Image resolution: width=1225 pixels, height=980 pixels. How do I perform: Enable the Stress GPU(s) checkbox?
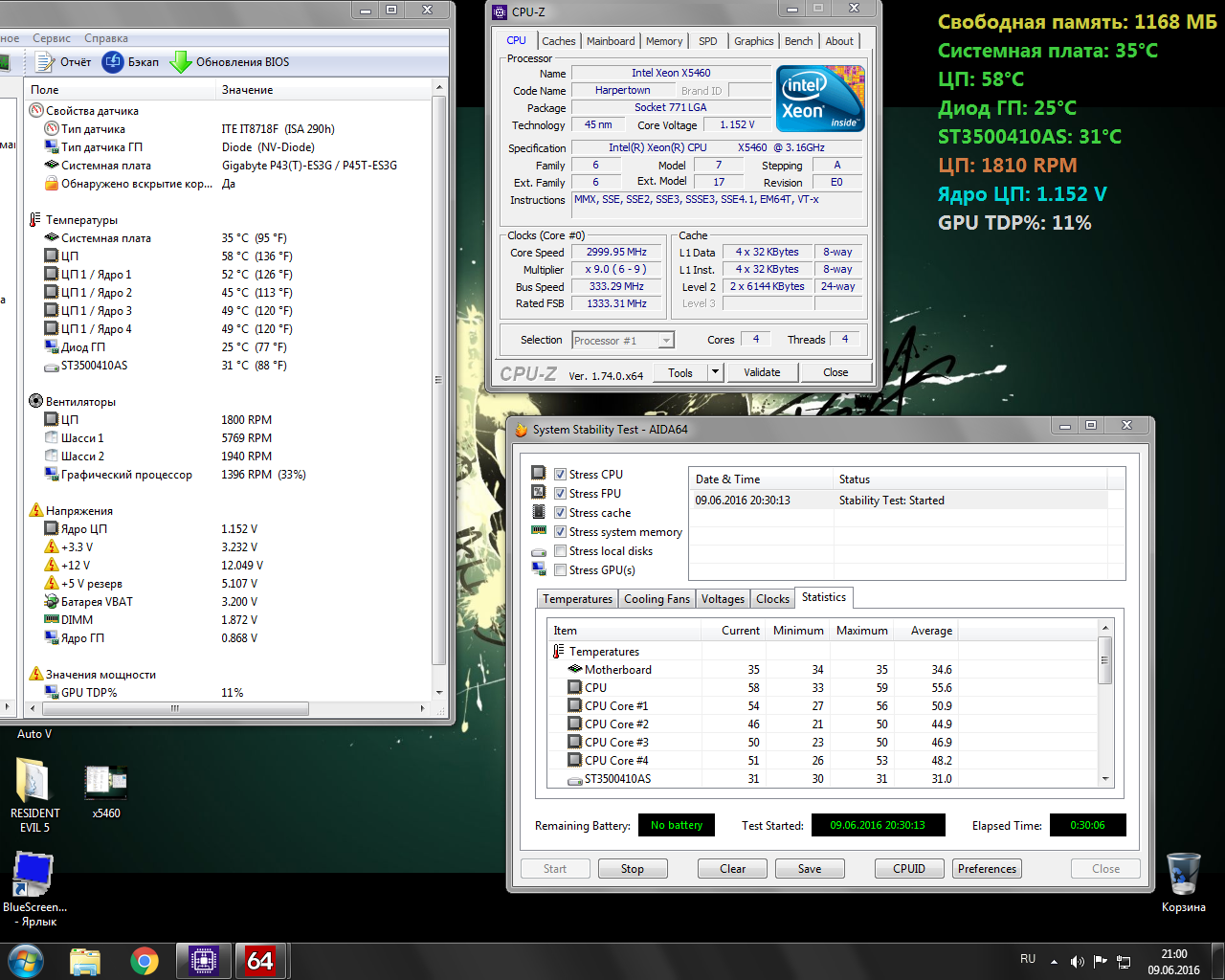(x=561, y=569)
